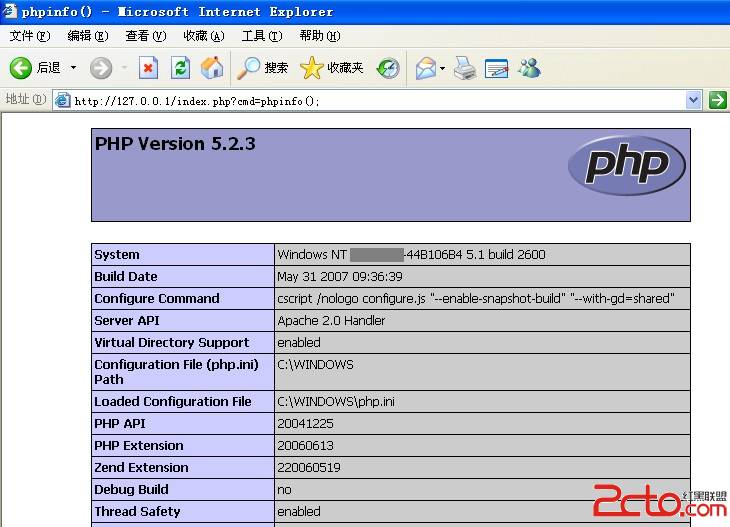Viewport: 730px width, 527px height.
Task: Expand the Mail dropdown arrow
Action: pyautogui.click(x=442, y=68)
